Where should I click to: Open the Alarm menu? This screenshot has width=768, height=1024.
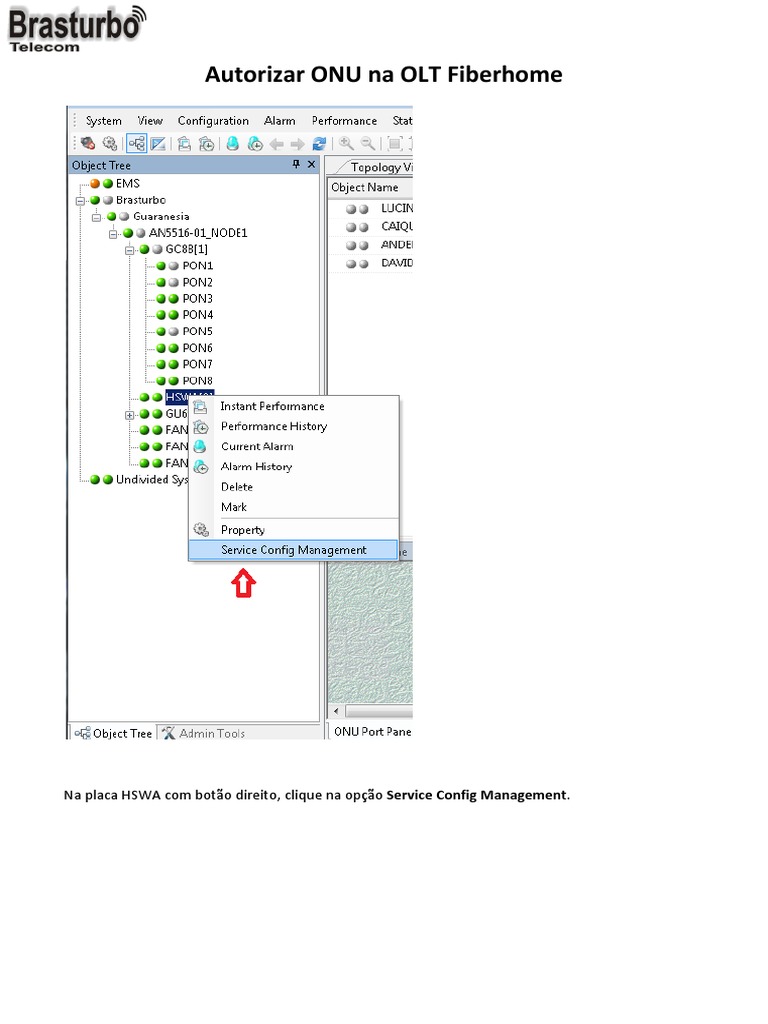pos(280,121)
